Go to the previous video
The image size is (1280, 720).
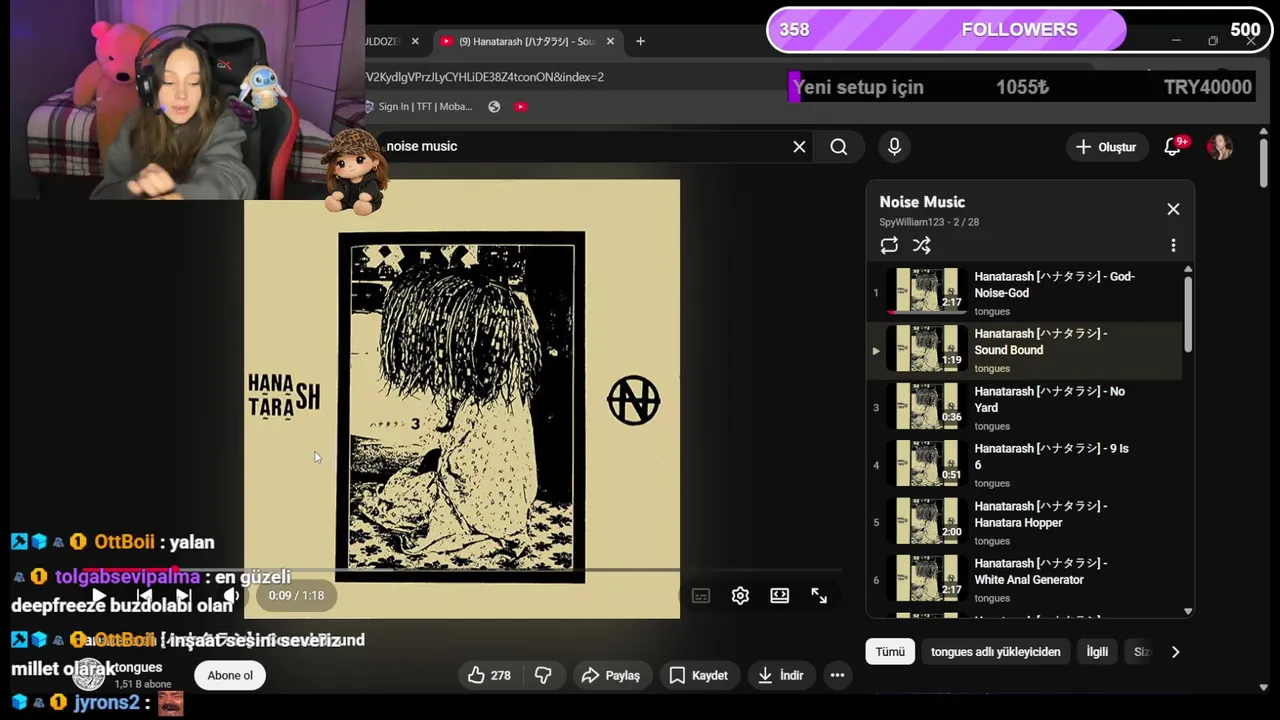pyautogui.click(x=143, y=596)
